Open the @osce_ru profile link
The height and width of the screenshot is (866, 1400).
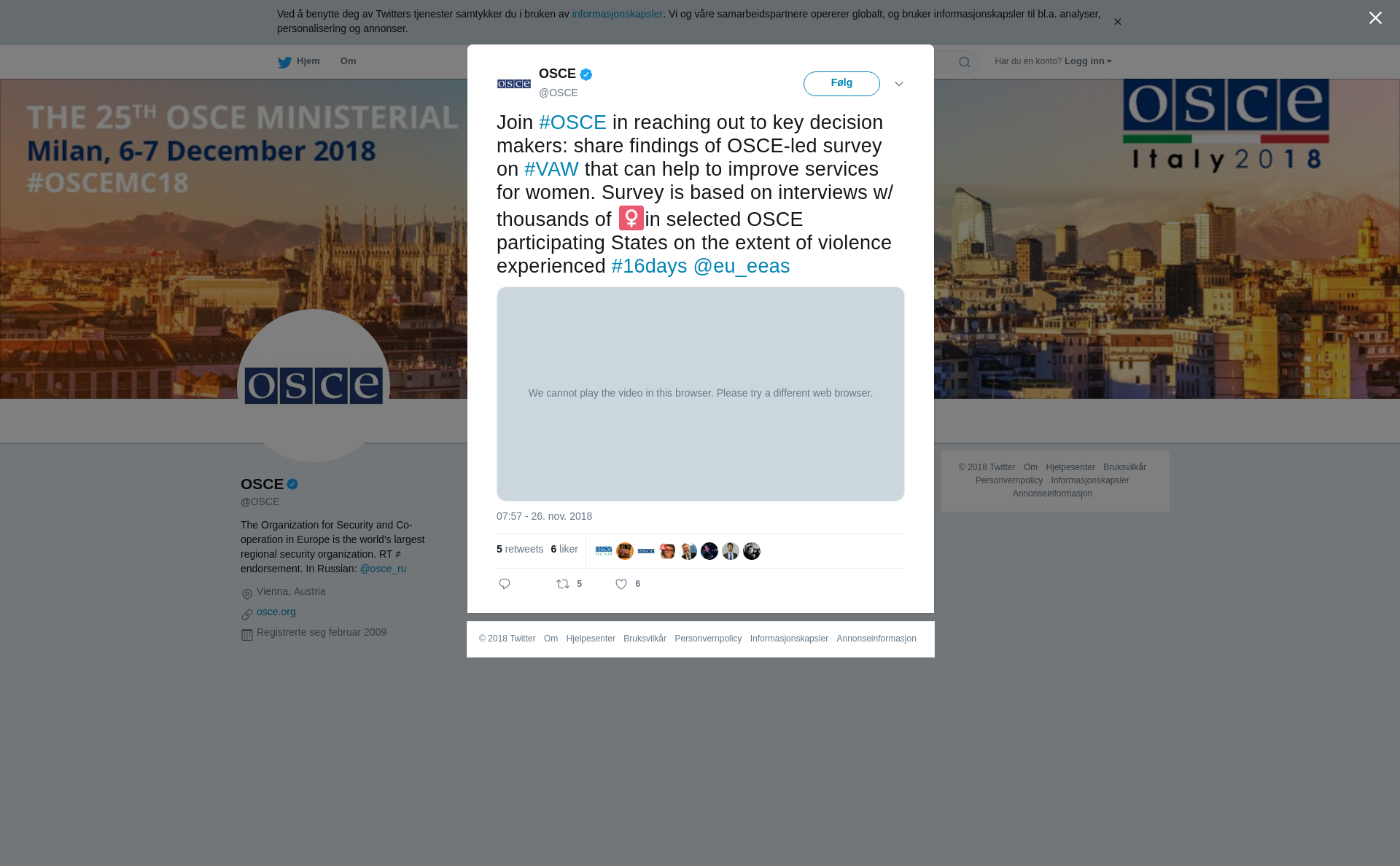[x=383, y=569]
